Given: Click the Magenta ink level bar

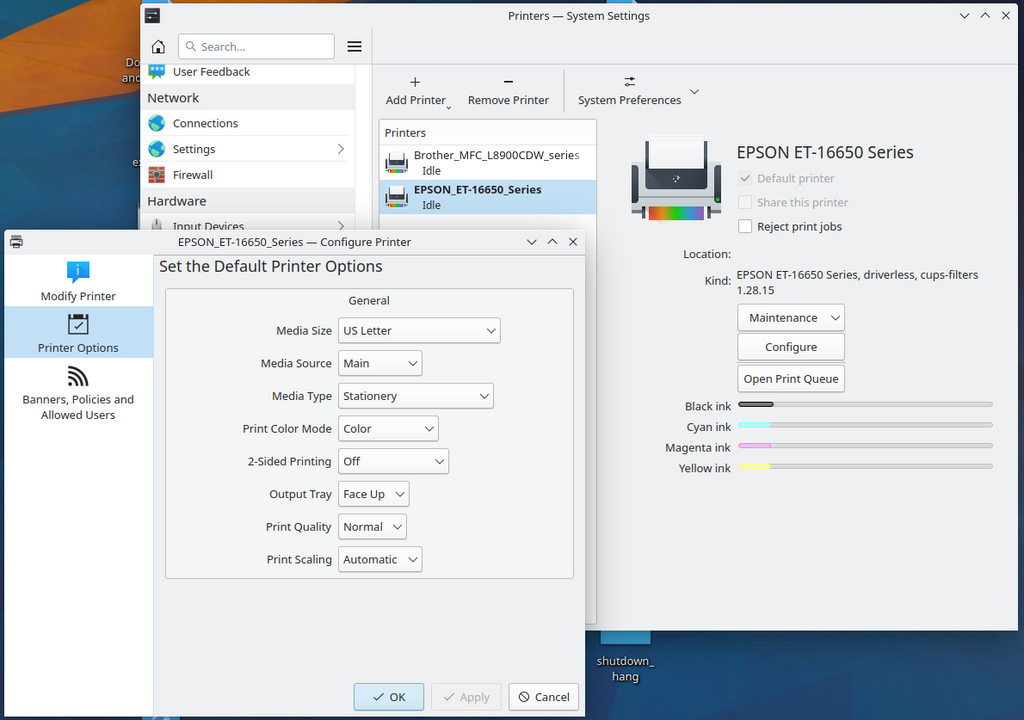Looking at the screenshot, I should tap(865, 446).
